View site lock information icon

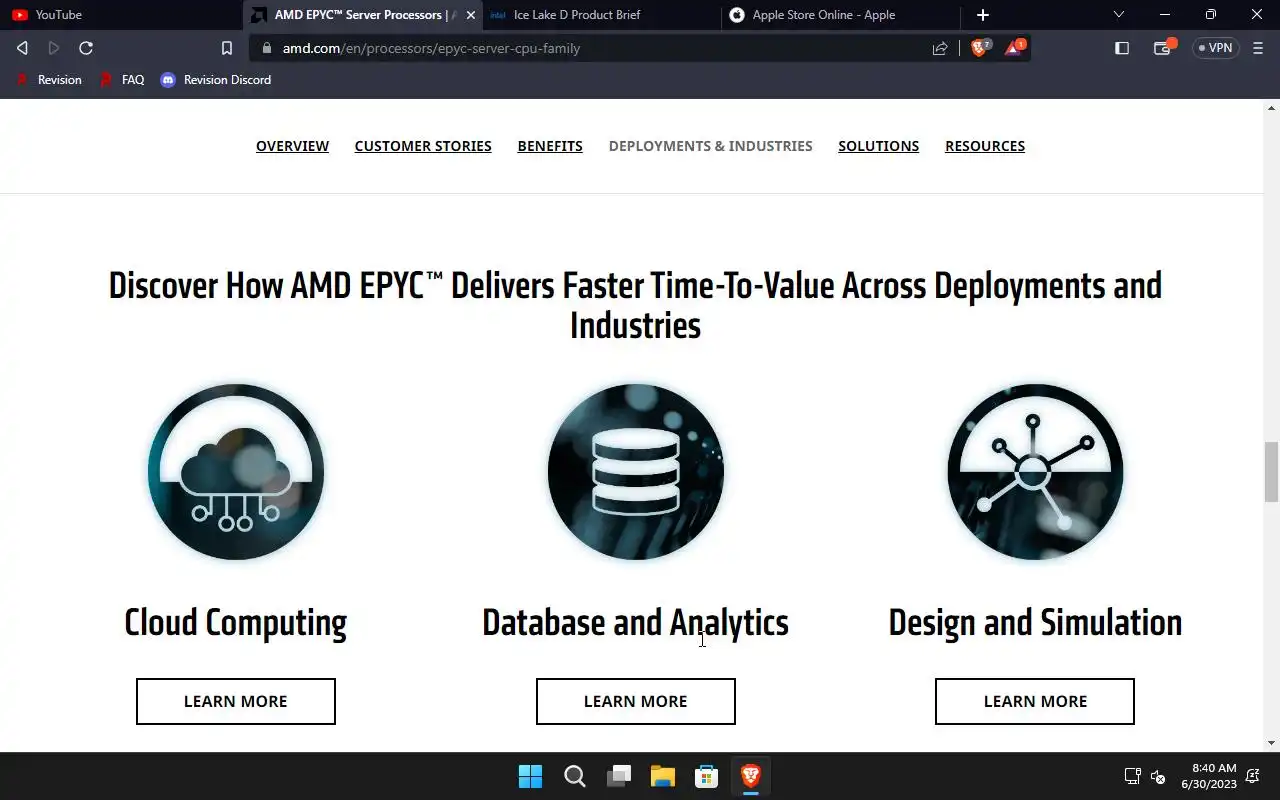[266, 48]
